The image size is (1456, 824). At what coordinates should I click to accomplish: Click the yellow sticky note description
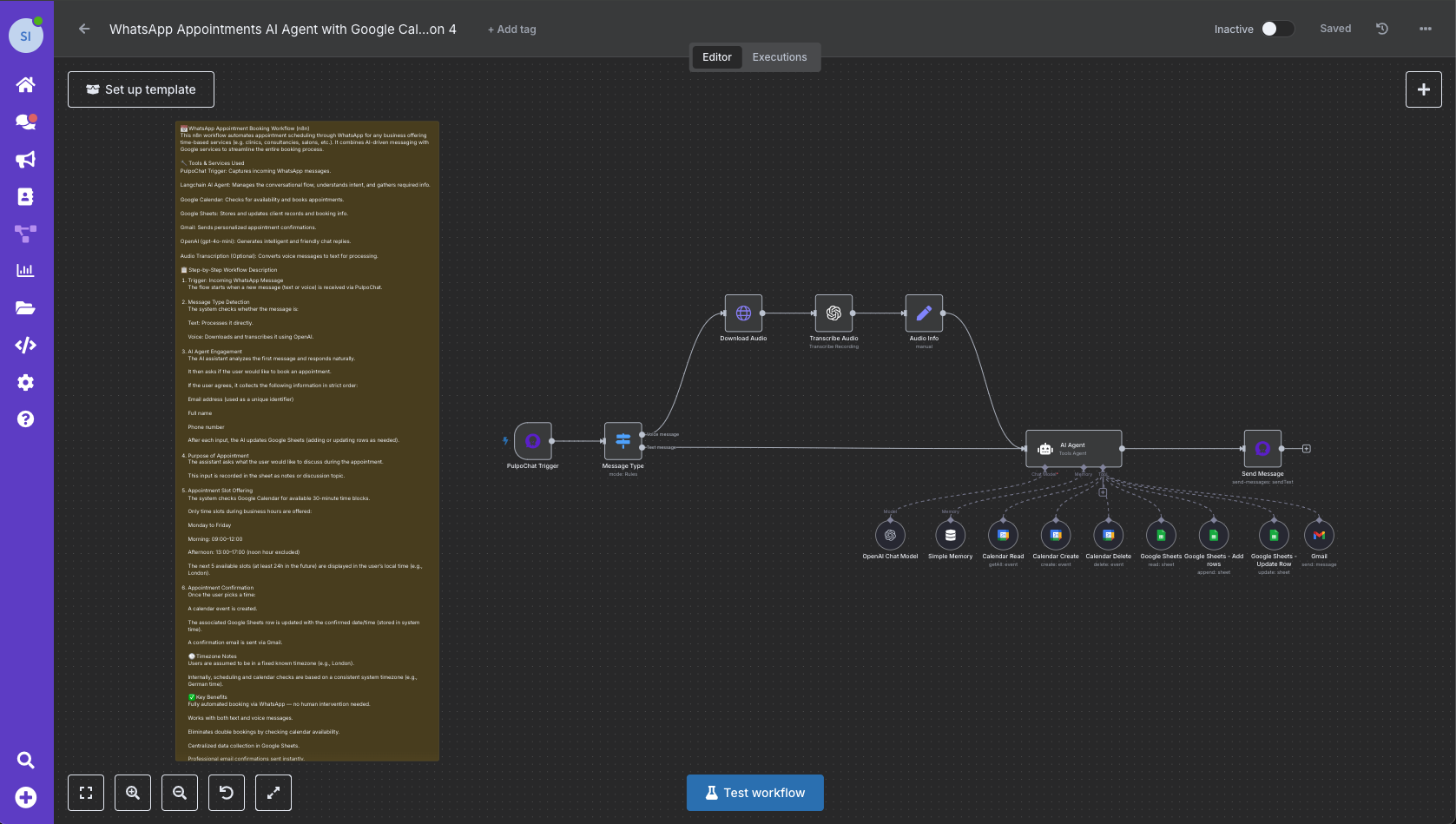[x=307, y=441]
